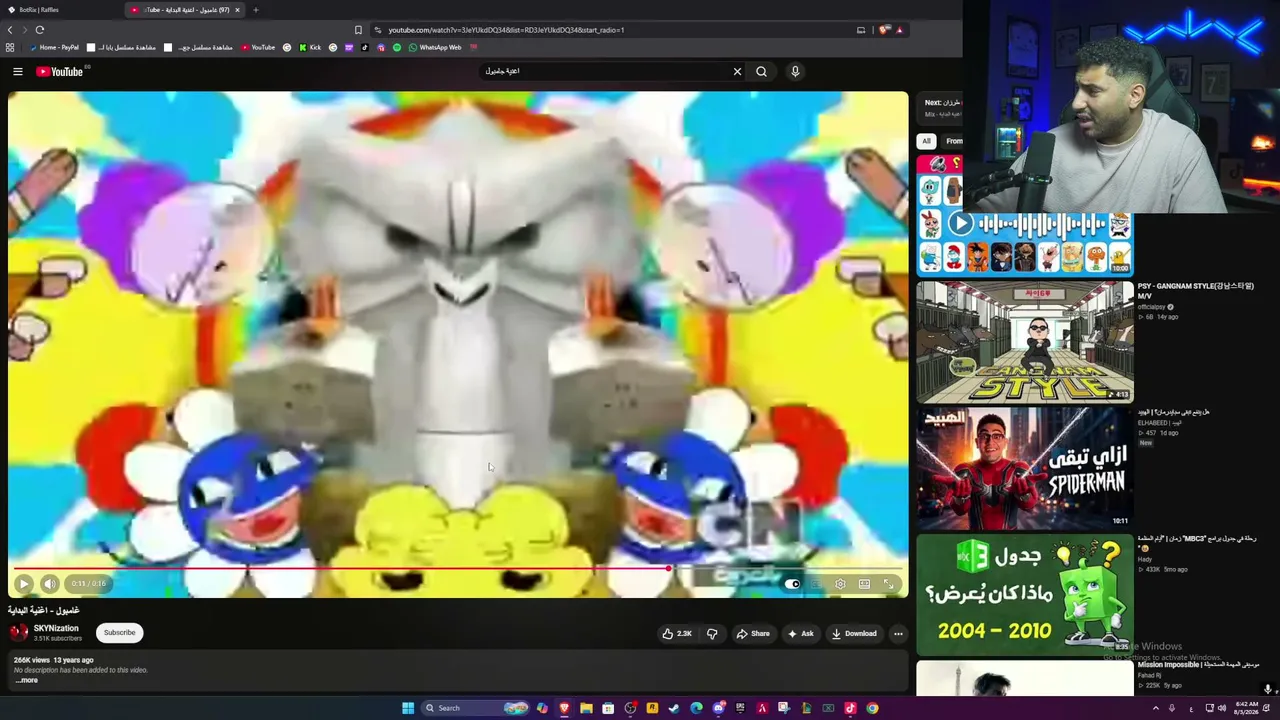This screenshot has width=1280, height=720.
Task: Open the Ask AI button
Action: coord(801,633)
